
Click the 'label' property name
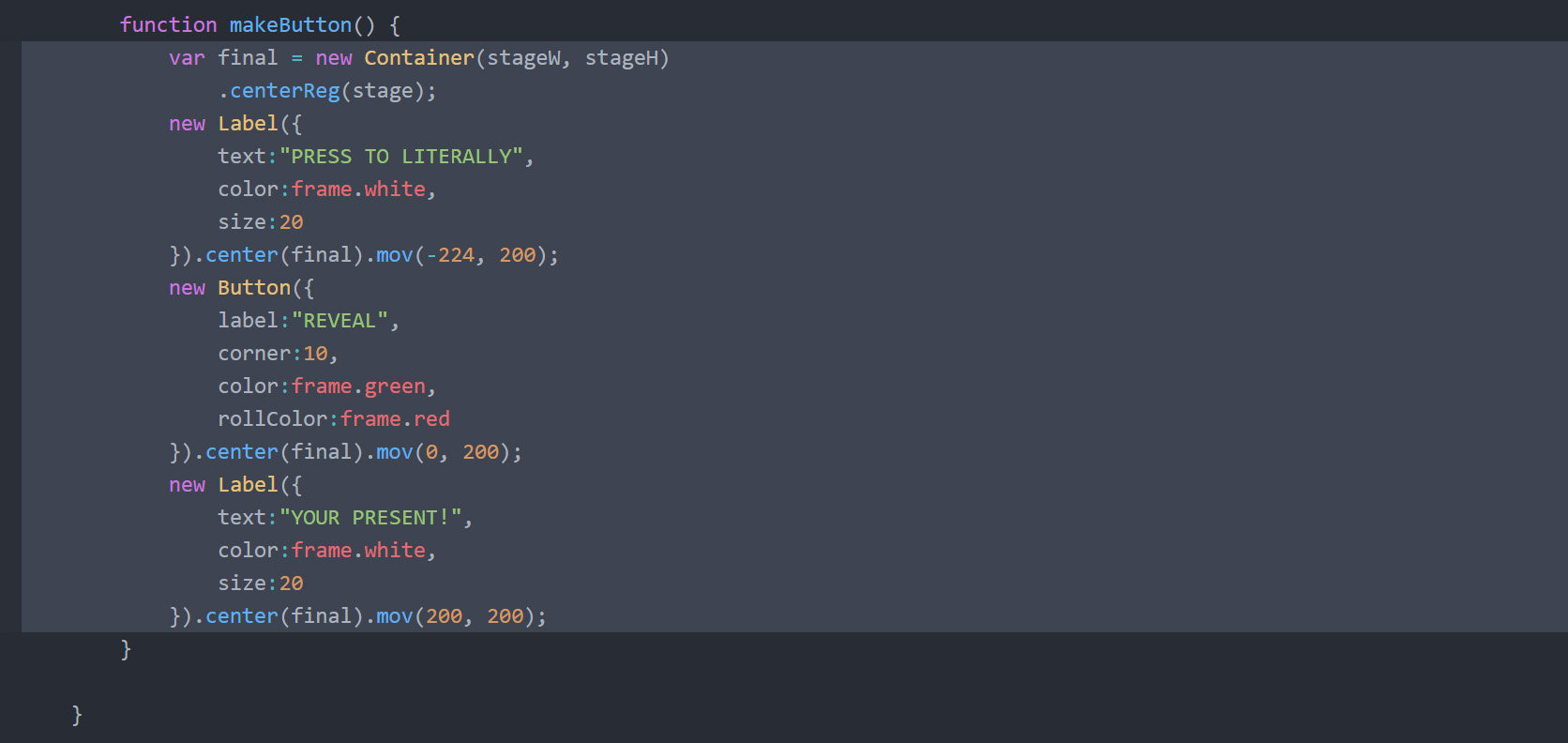click(248, 321)
